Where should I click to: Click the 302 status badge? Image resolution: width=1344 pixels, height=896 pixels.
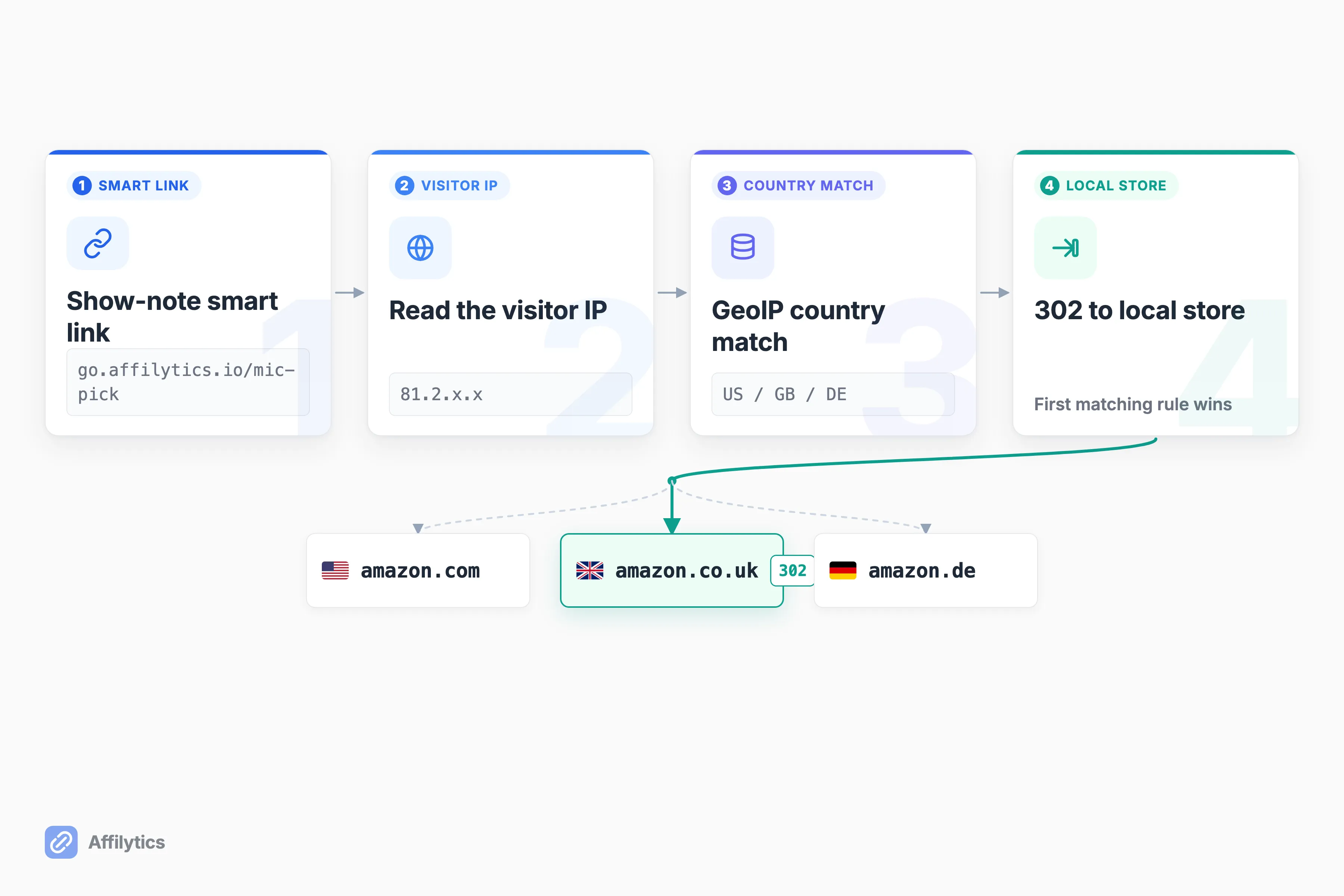(793, 570)
